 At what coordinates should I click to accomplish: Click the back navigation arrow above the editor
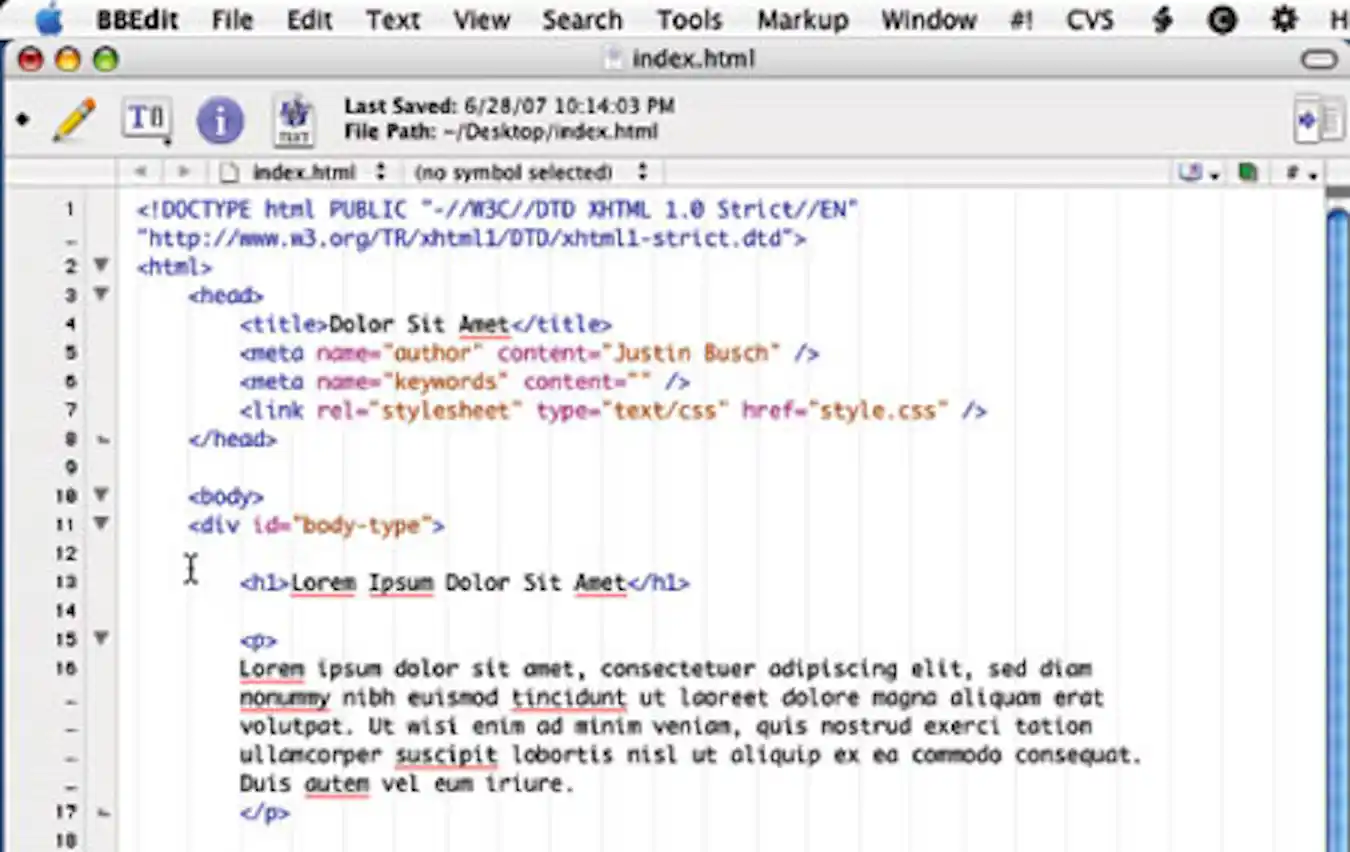[141, 171]
